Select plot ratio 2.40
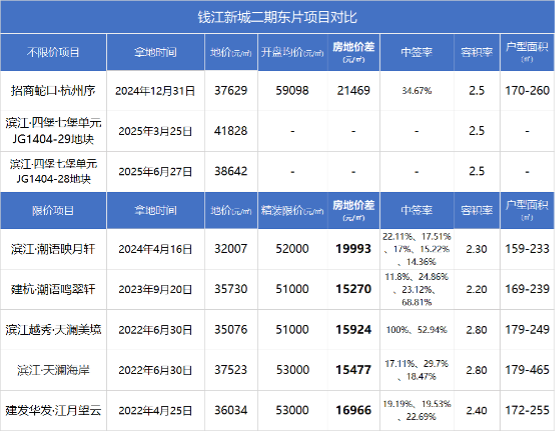Screen dimensions: 556x432 pos(477,411)
